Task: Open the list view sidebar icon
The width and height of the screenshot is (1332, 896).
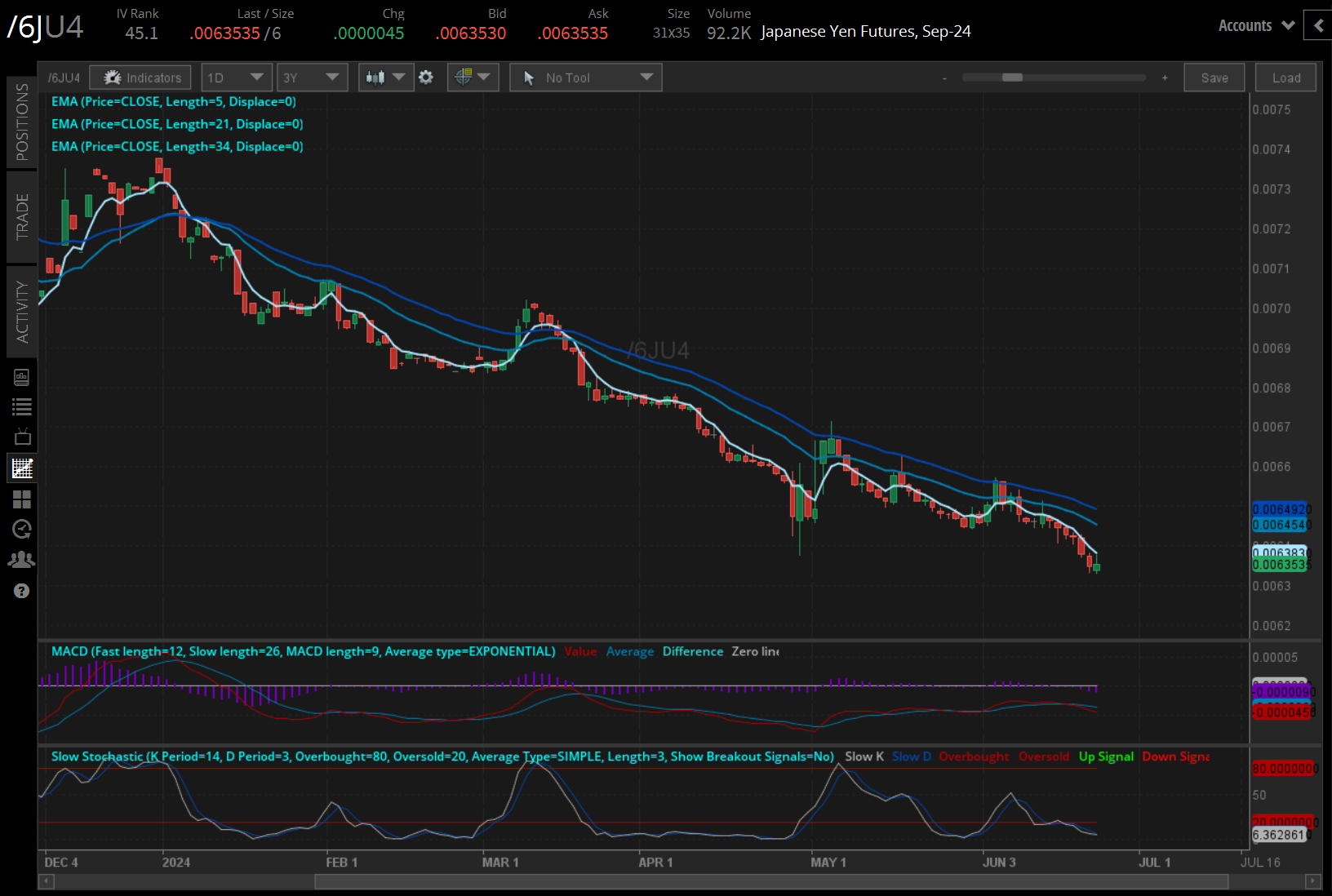Action: tap(22, 406)
